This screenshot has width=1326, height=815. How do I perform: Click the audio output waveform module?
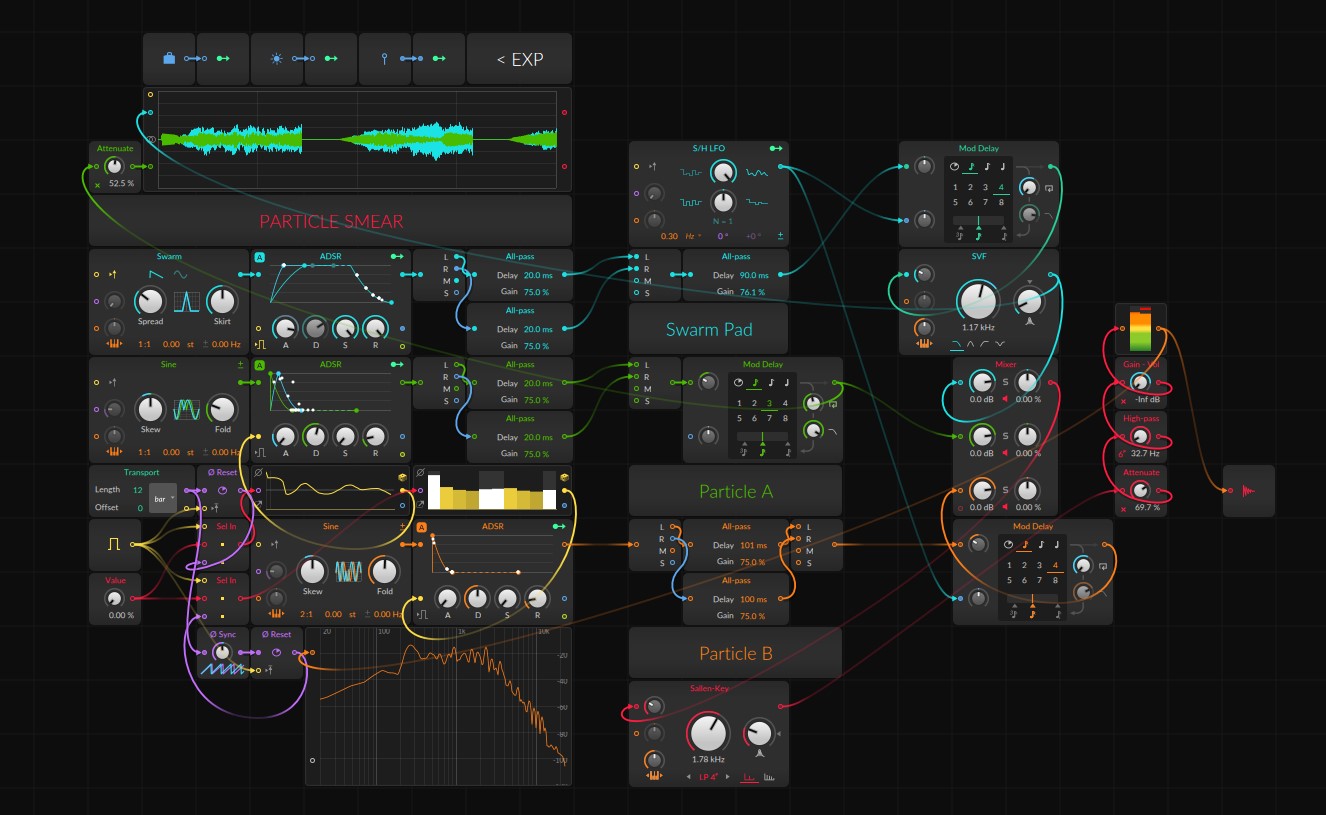pos(1249,491)
